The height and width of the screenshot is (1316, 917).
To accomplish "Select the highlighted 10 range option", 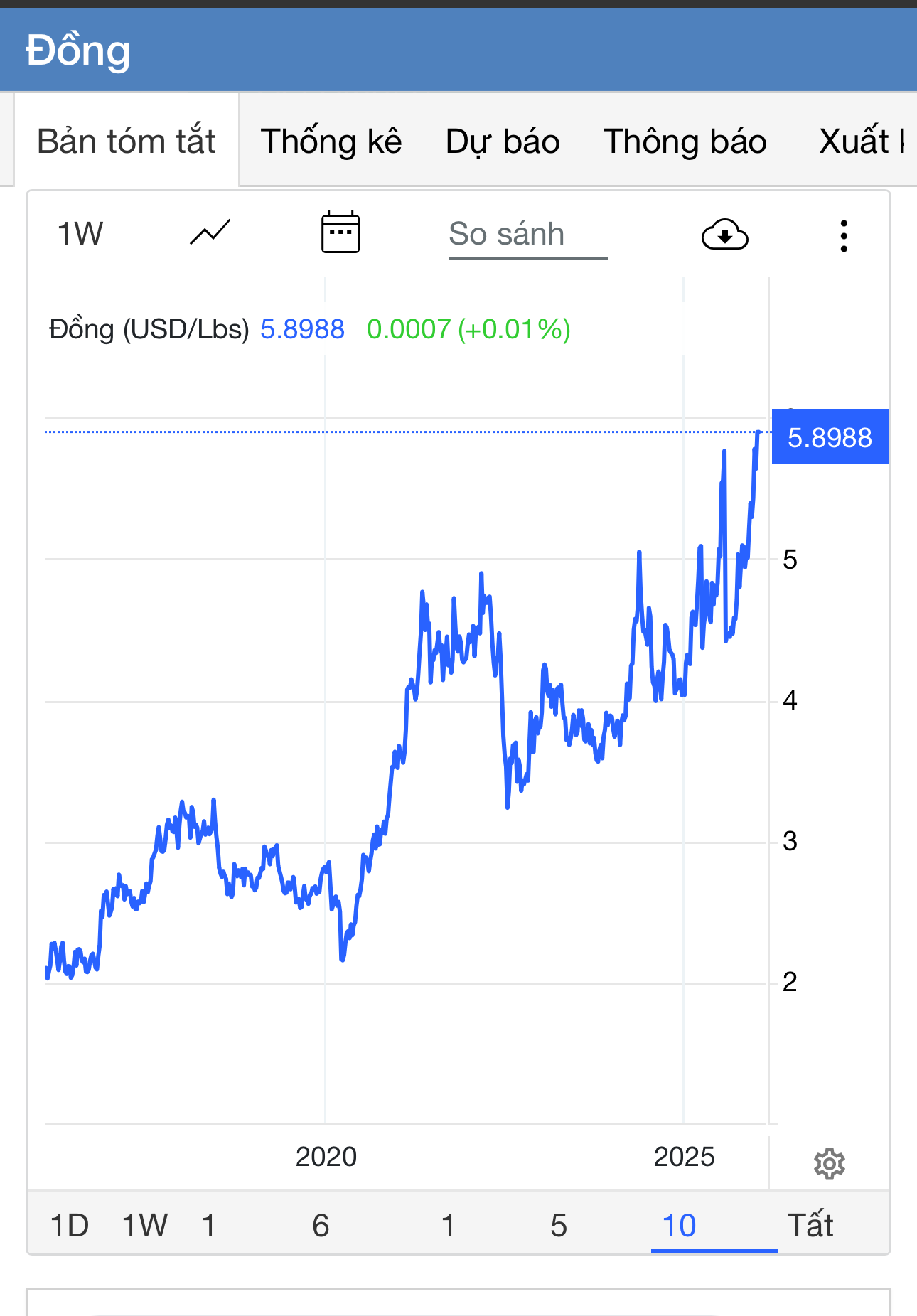I will click(679, 1226).
